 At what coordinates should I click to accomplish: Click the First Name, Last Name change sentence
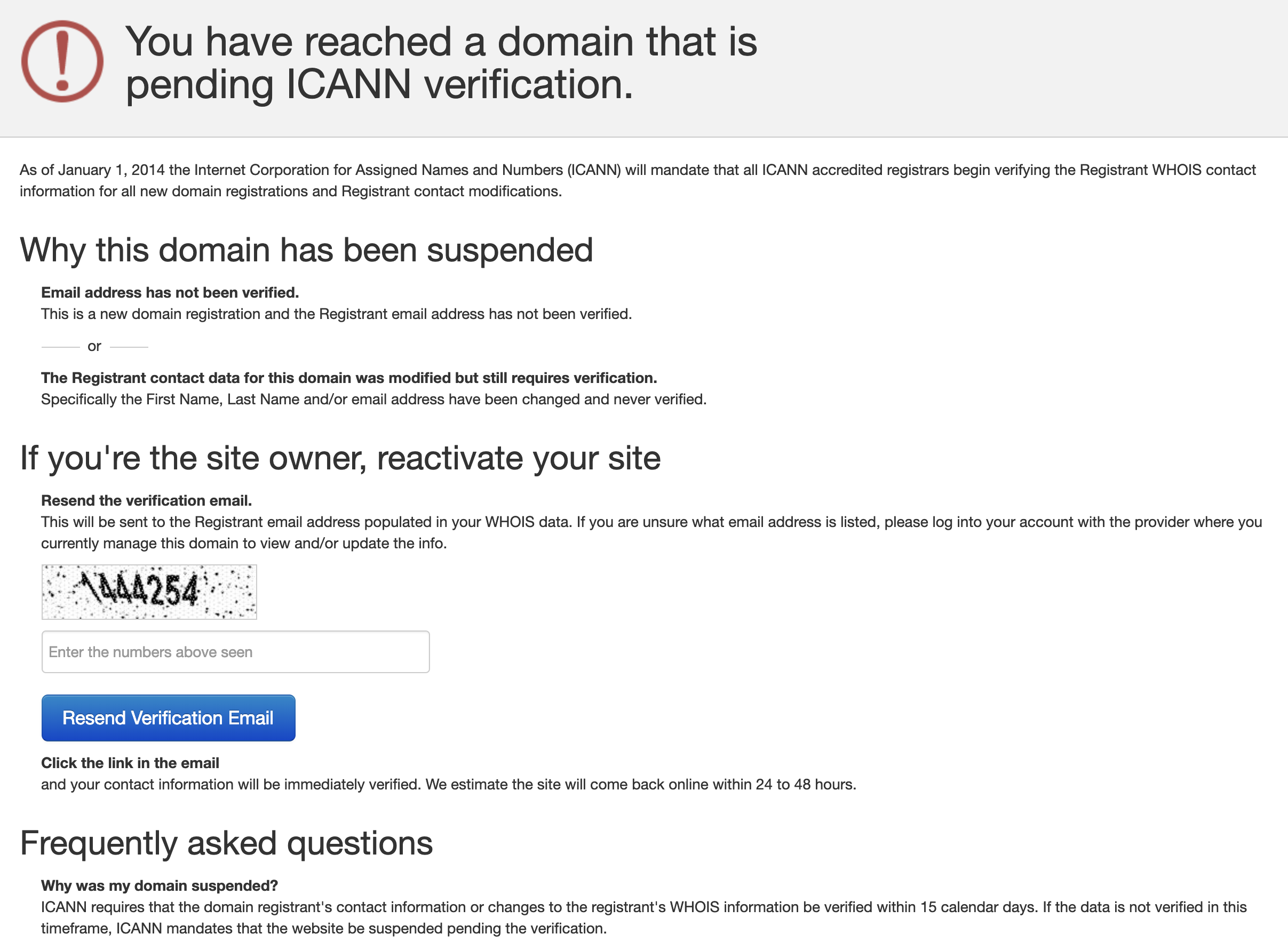(x=373, y=399)
